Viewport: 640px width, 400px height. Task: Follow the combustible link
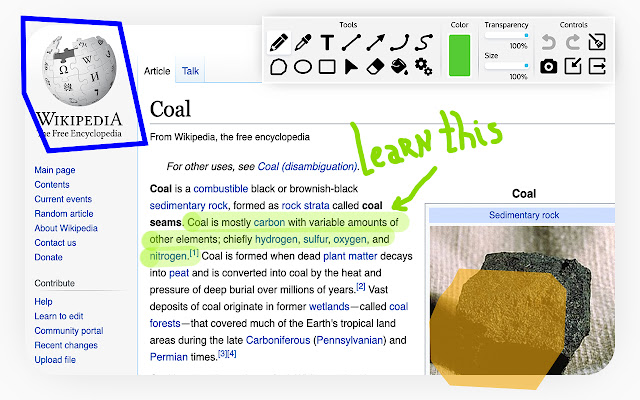click(220, 189)
